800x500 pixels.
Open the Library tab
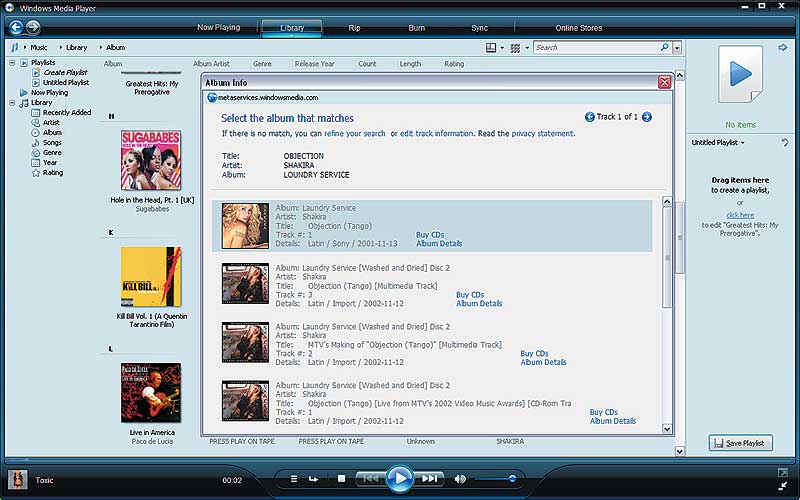click(x=292, y=28)
